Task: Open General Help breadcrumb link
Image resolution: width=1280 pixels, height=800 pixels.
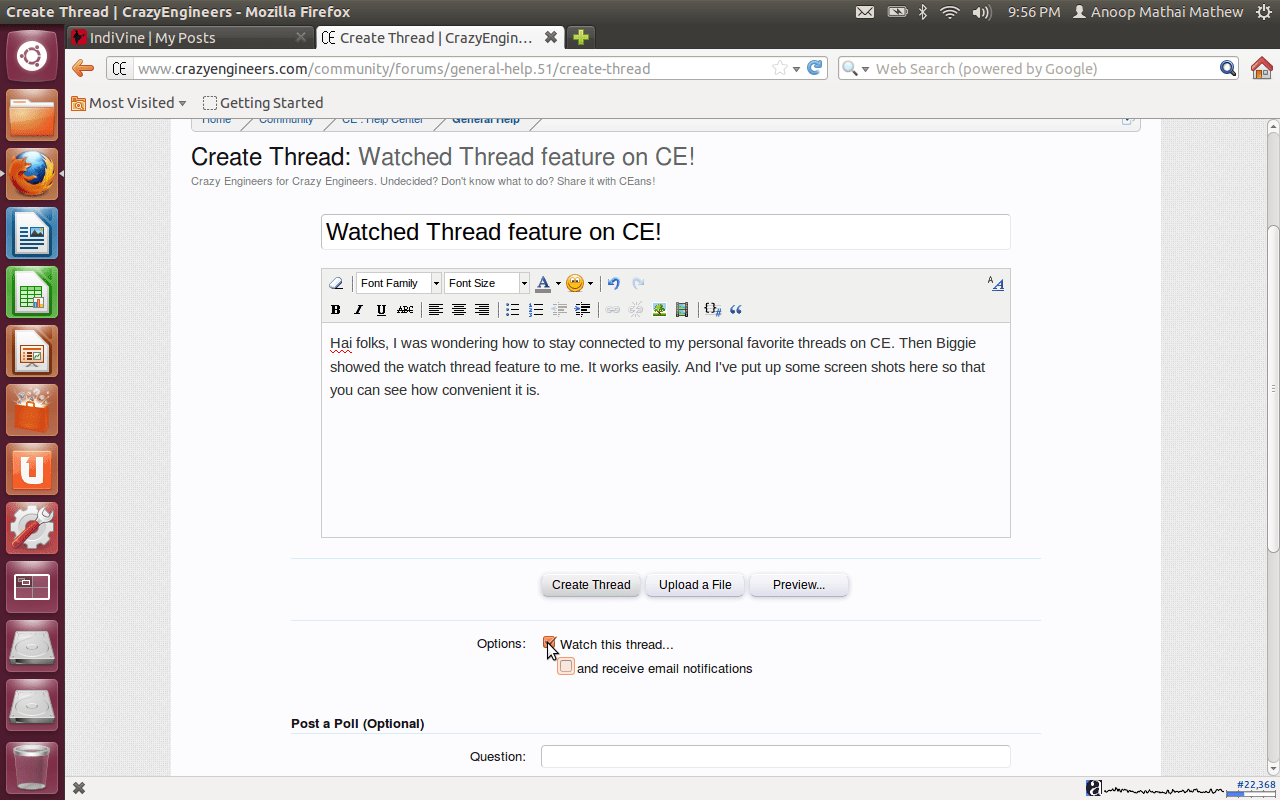Action: click(486, 120)
